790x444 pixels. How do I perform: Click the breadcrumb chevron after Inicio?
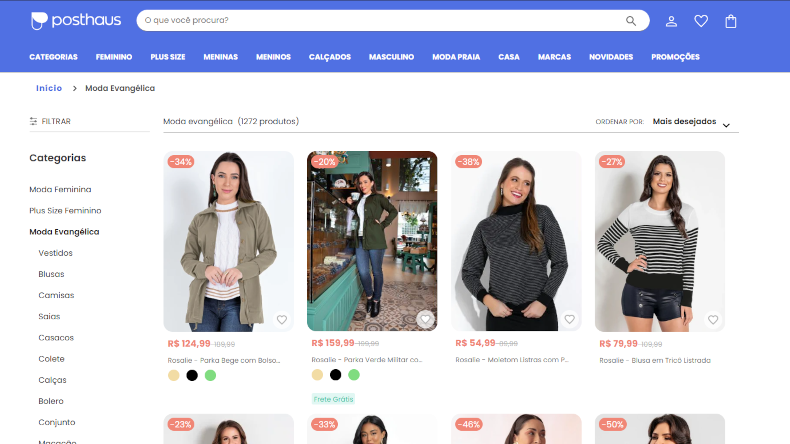click(75, 88)
